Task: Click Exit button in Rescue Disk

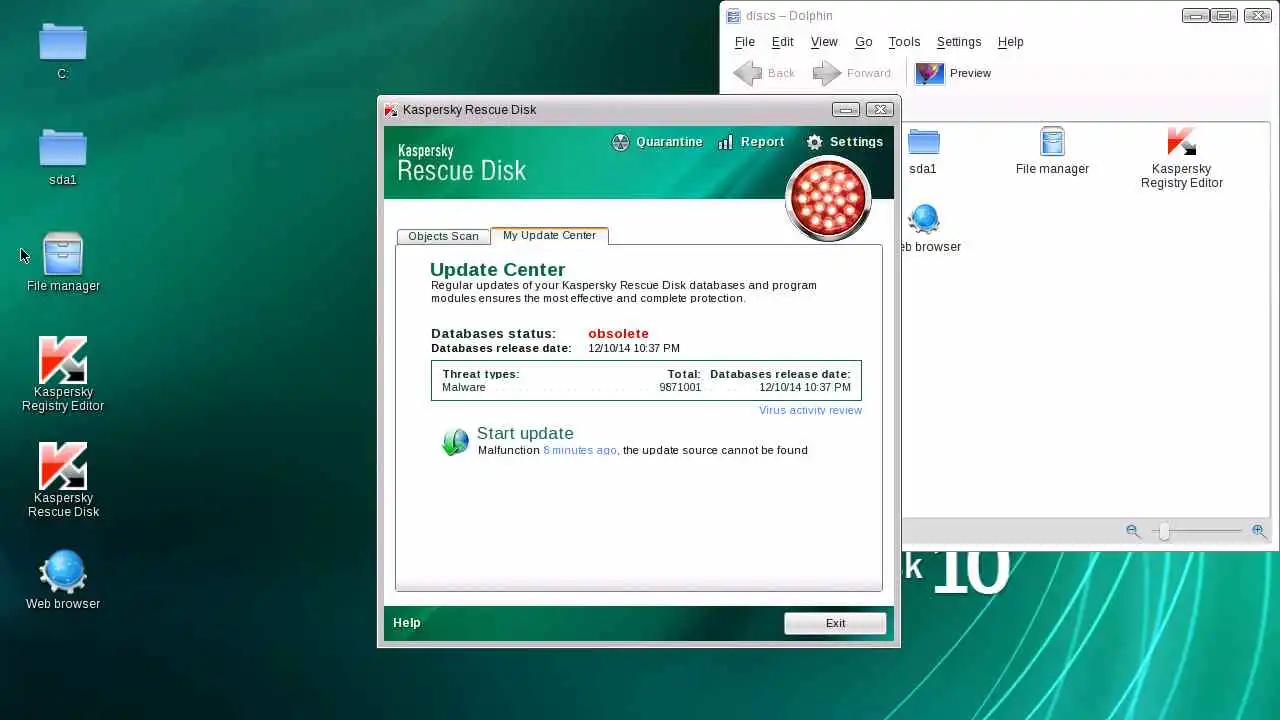Action: click(835, 623)
